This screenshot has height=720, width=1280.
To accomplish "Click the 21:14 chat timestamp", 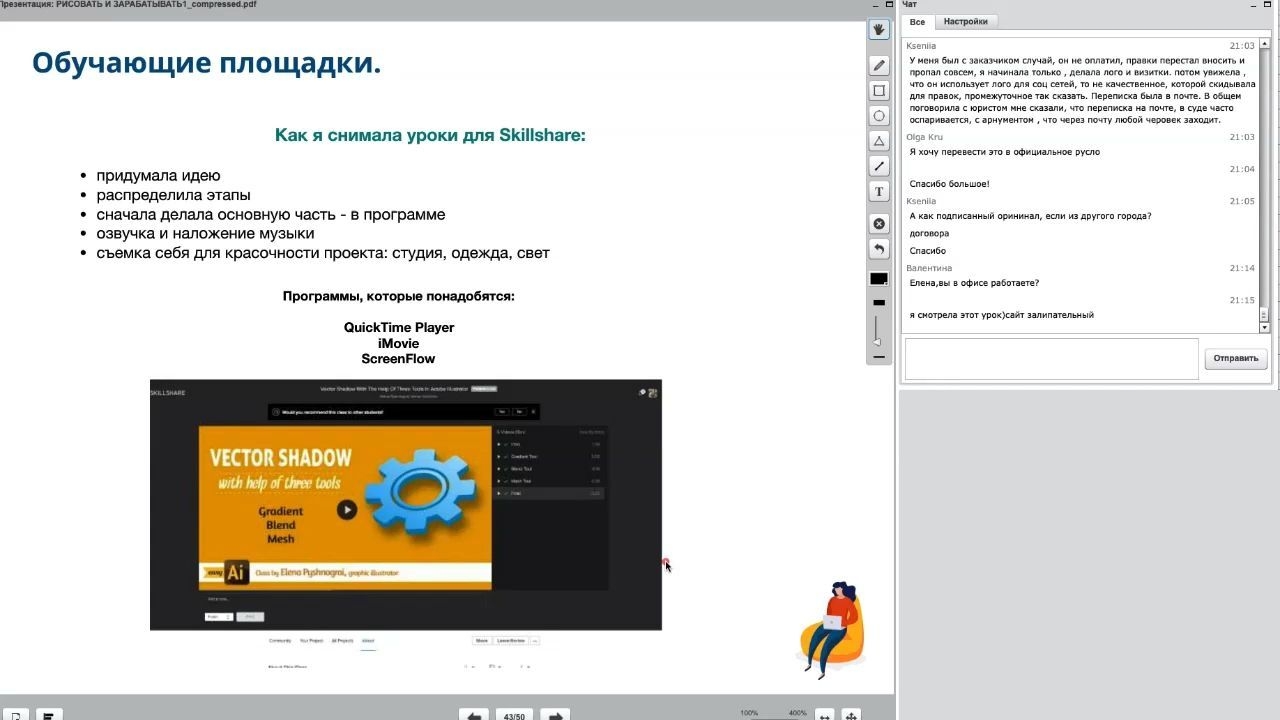I will [x=1242, y=269].
